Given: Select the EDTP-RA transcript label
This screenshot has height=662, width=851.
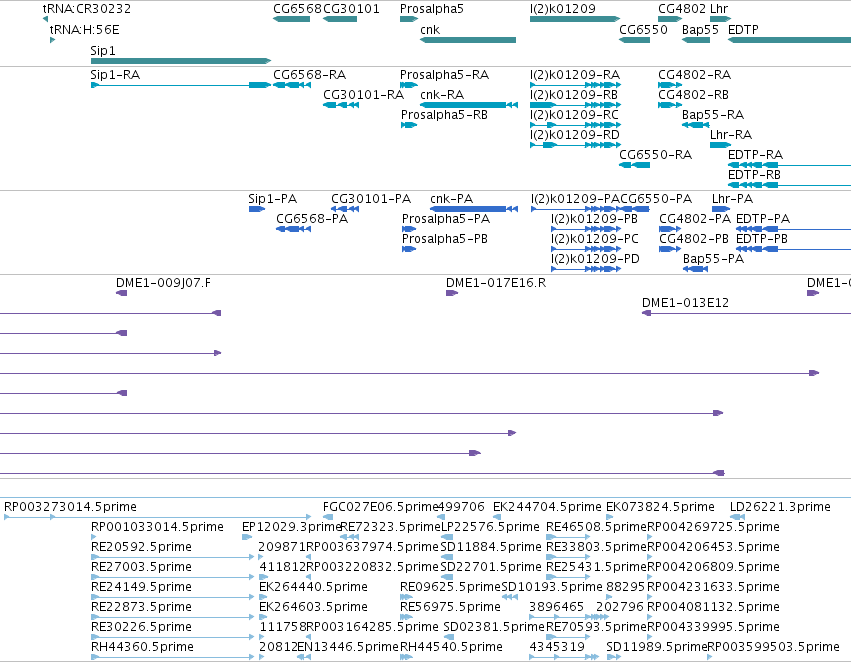Looking at the screenshot, I should 755,155.
